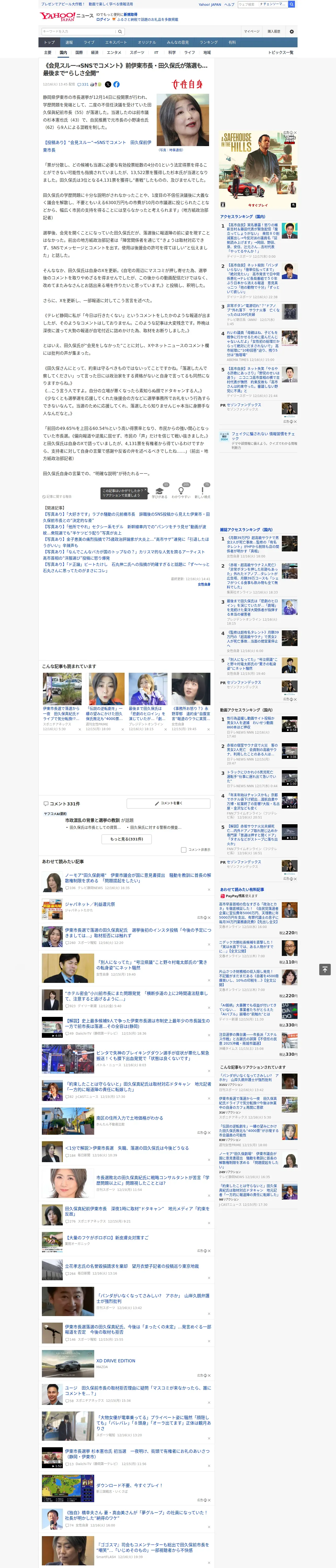
Task: Click the コメントを書く button
Action: [x=168, y=804]
